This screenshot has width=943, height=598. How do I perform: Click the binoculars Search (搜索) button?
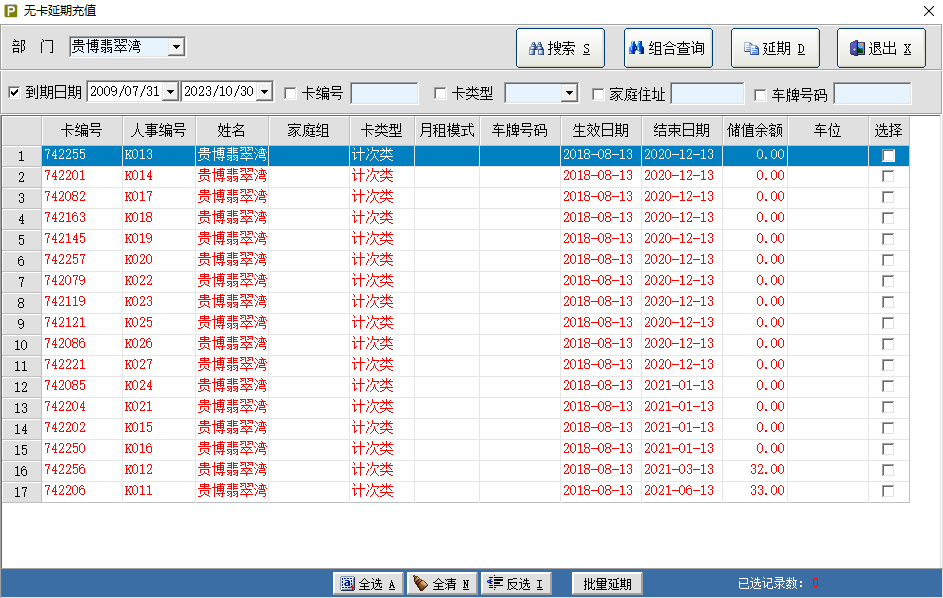coord(560,48)
